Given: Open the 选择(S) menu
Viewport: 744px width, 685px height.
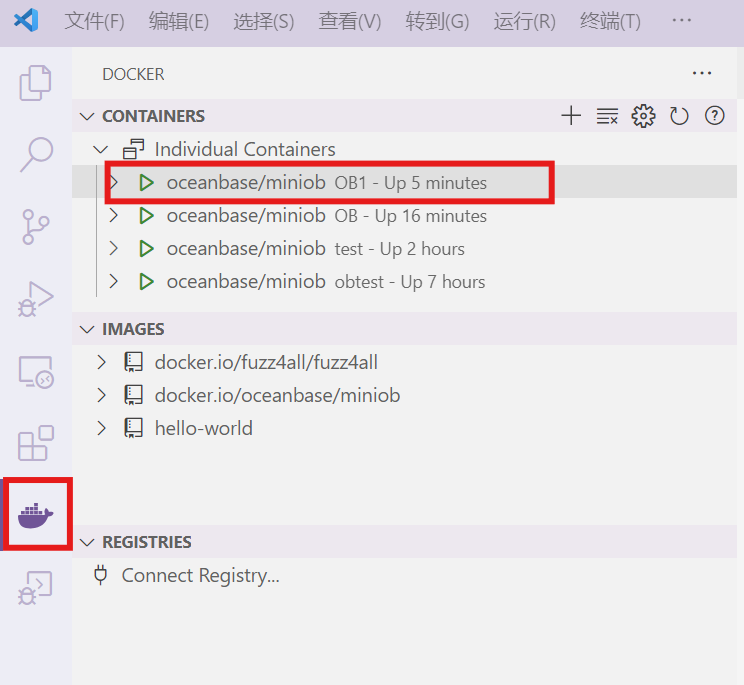Looking at the screenshot, I should pyautogui.click(x=264, y=21).
